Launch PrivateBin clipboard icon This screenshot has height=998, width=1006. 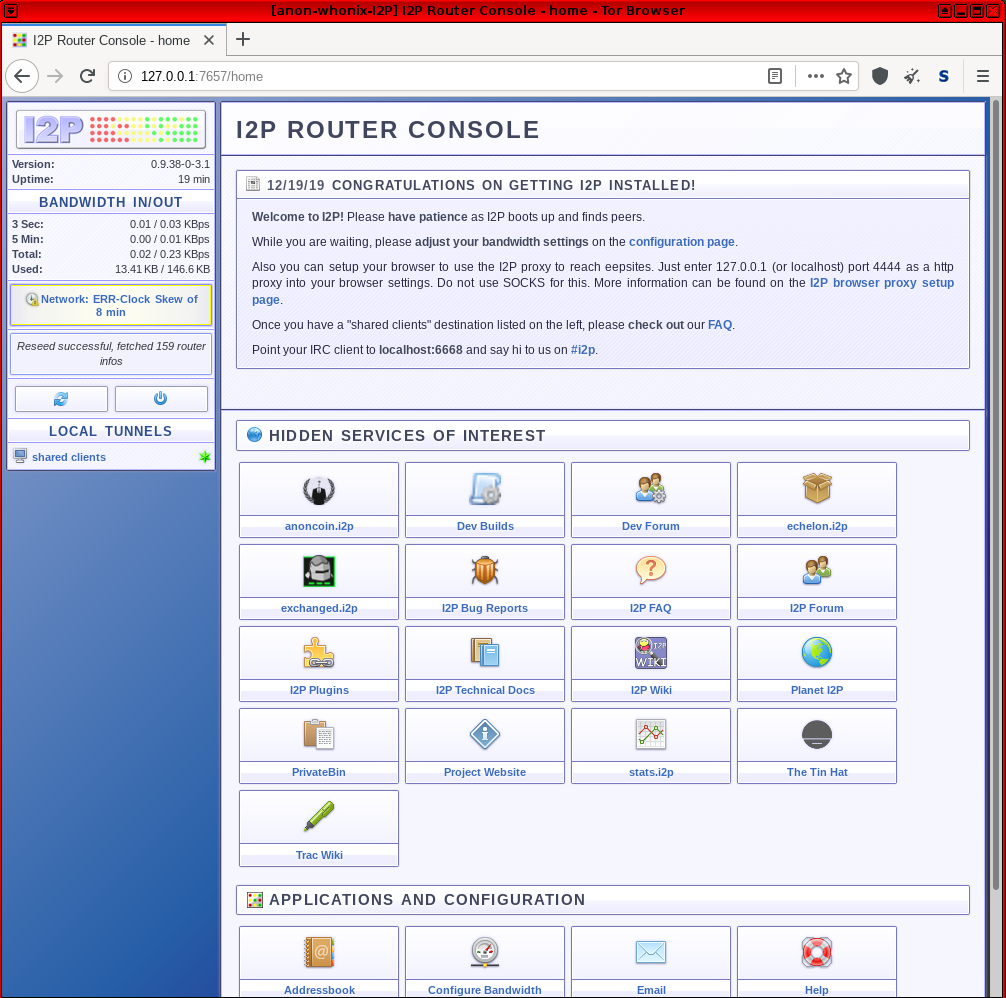318,736
